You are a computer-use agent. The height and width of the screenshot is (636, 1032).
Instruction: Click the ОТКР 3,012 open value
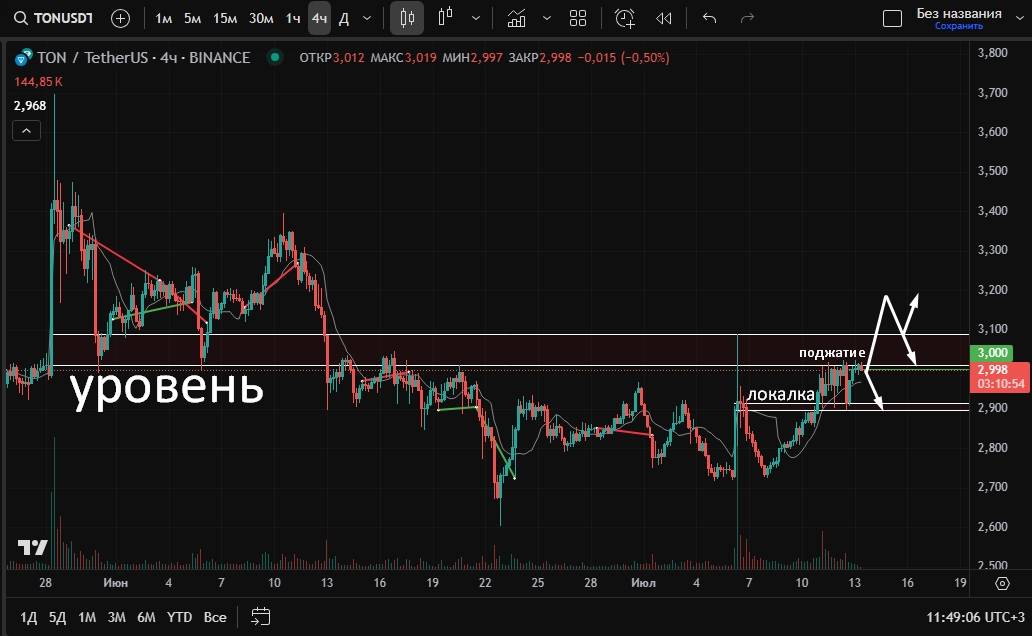pos(332,58)
